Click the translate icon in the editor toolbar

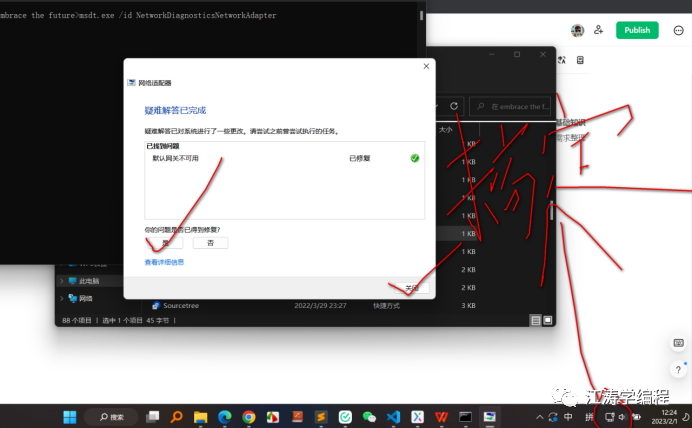pos(561,60)
